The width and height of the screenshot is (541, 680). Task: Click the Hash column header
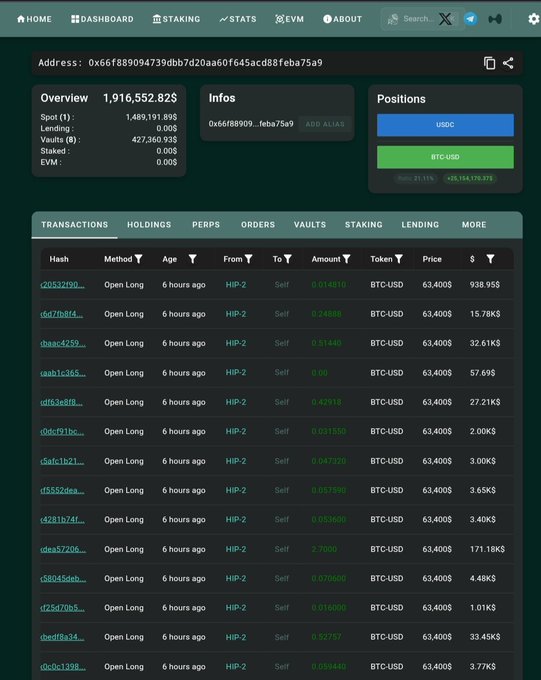(59, 259)
